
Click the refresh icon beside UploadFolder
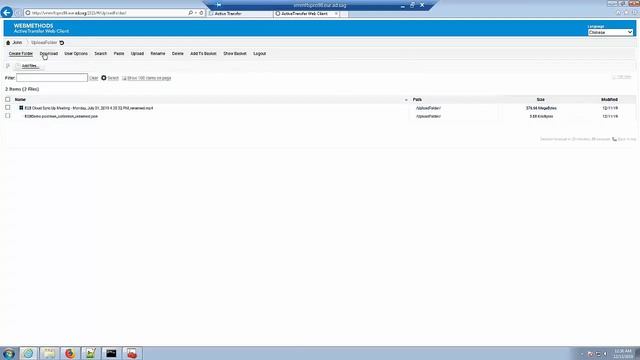tap(62, 42)
